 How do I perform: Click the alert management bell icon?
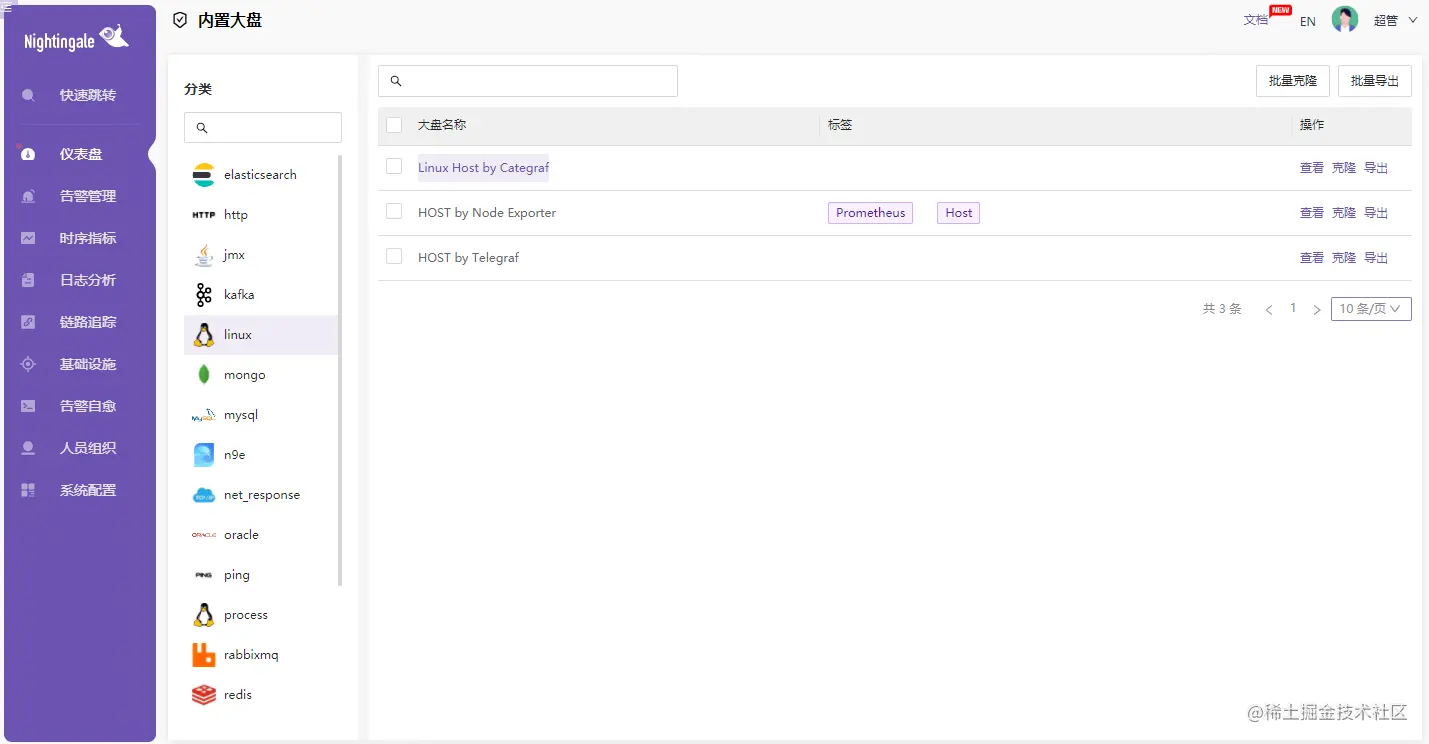(x=28, y=196)
